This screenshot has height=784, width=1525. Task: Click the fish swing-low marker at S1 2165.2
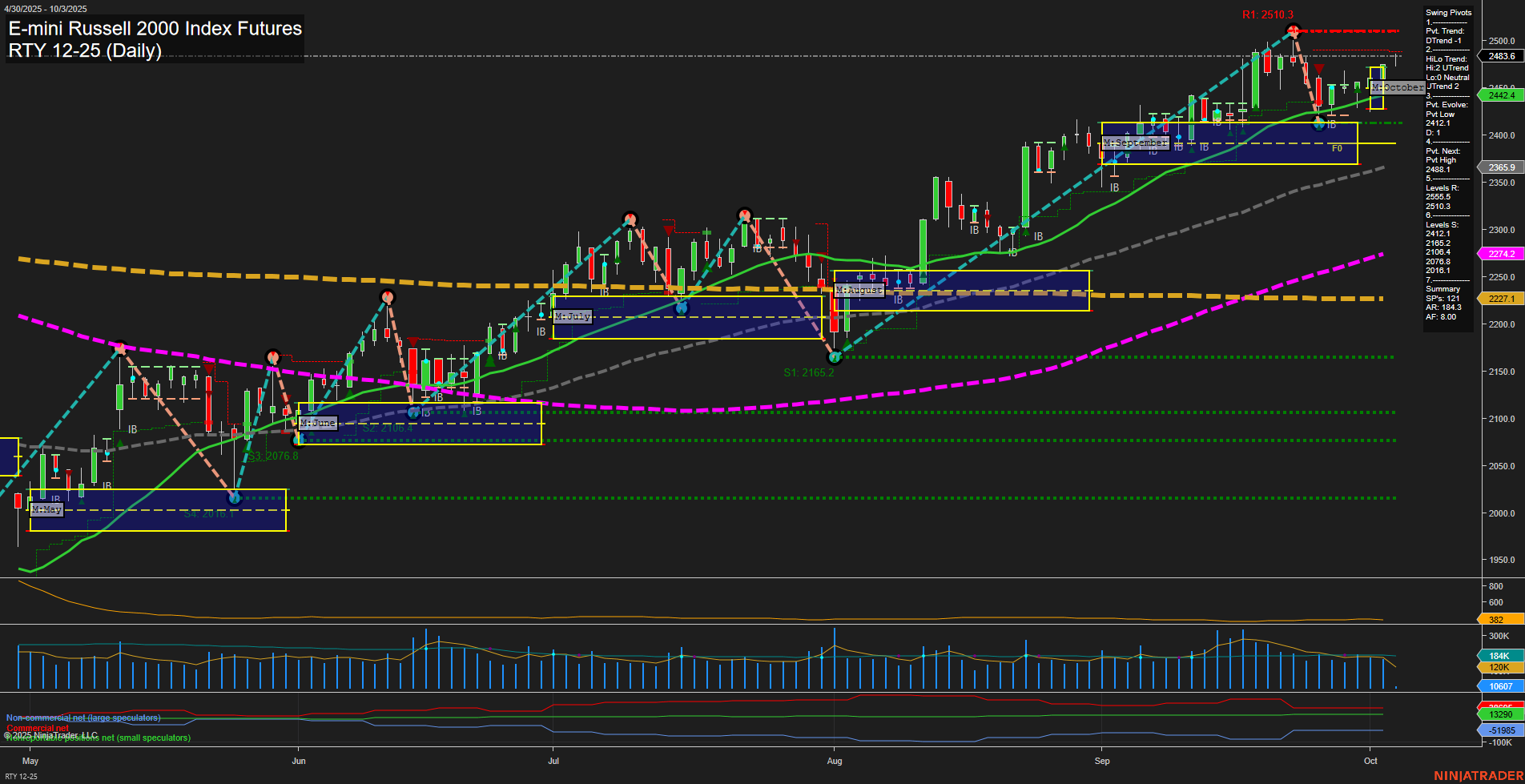(x=834, y=358)
